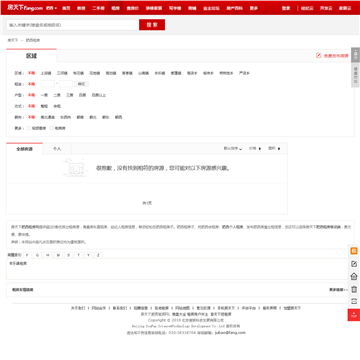Select letter G in the alphabet index

tap(37, 255)
